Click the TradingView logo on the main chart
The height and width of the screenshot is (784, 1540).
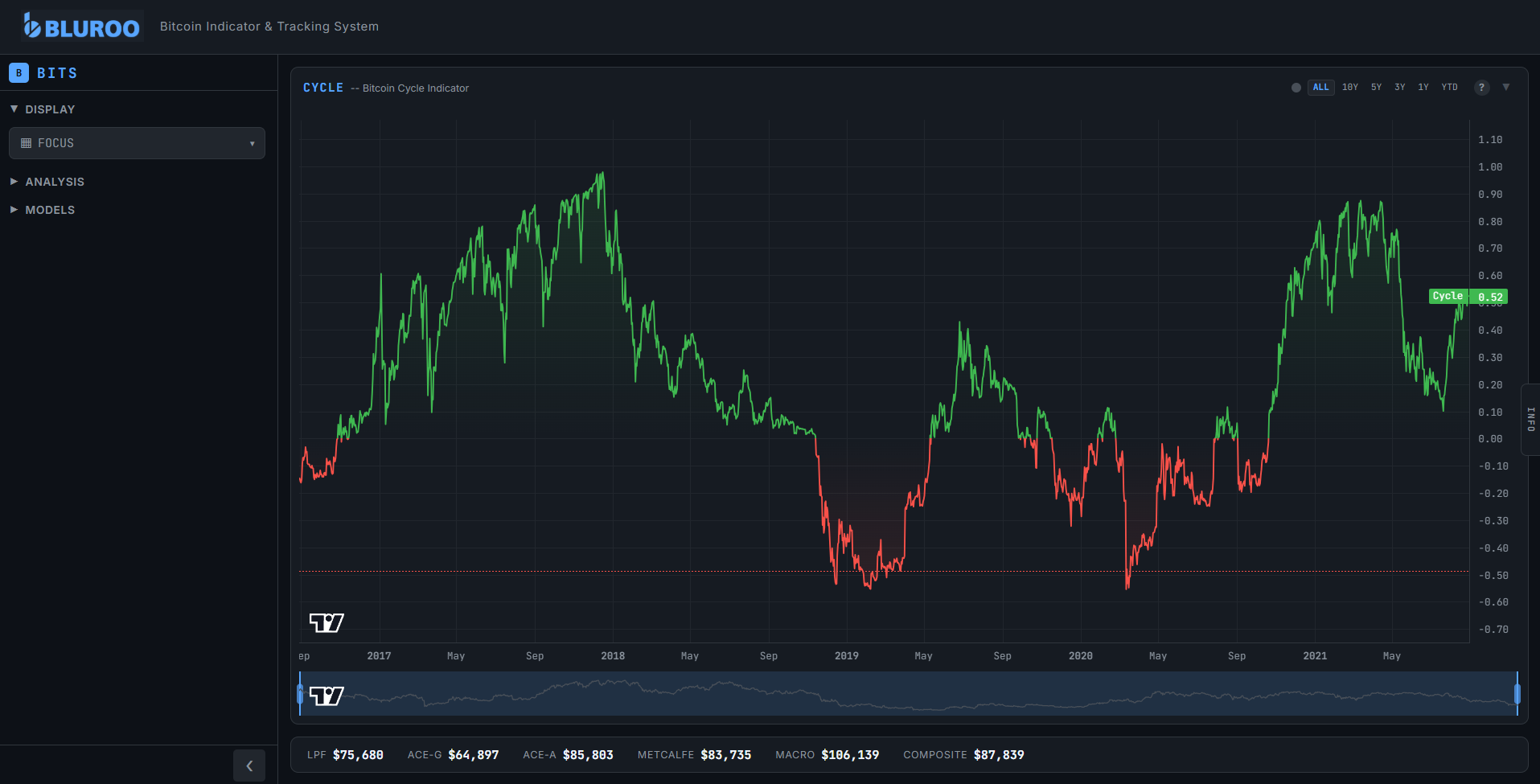(326, 622)
